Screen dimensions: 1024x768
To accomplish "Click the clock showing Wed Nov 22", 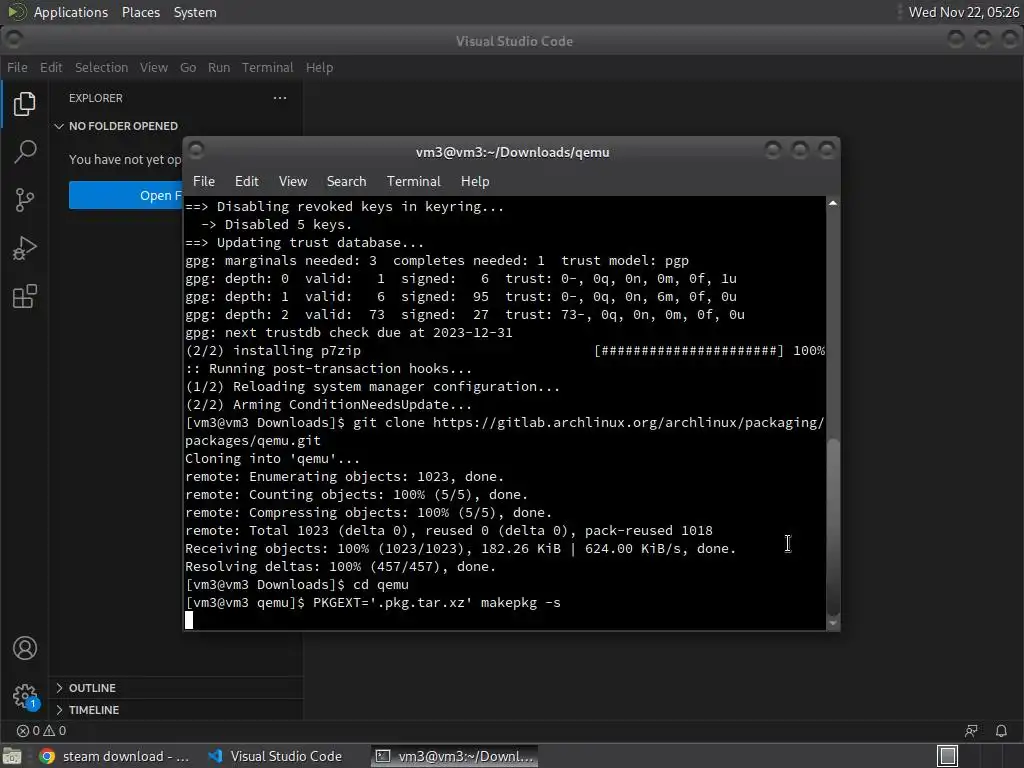I will pyautogui.click(x=963, y=12).
